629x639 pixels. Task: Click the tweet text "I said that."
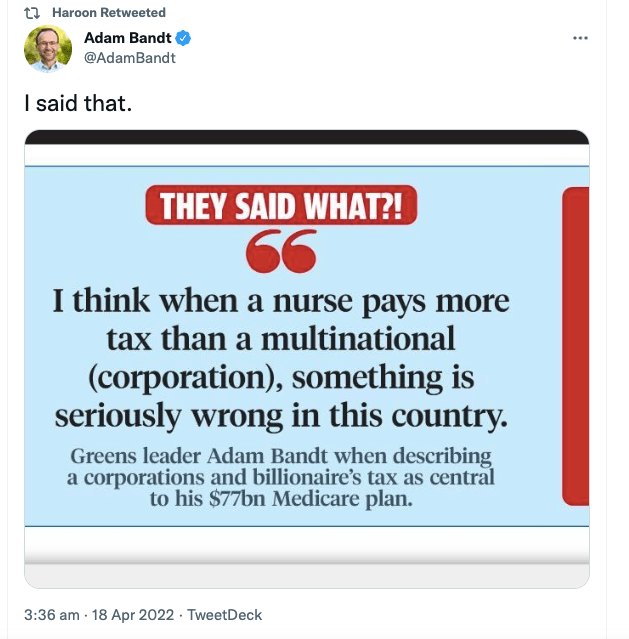tap(78, 102)
